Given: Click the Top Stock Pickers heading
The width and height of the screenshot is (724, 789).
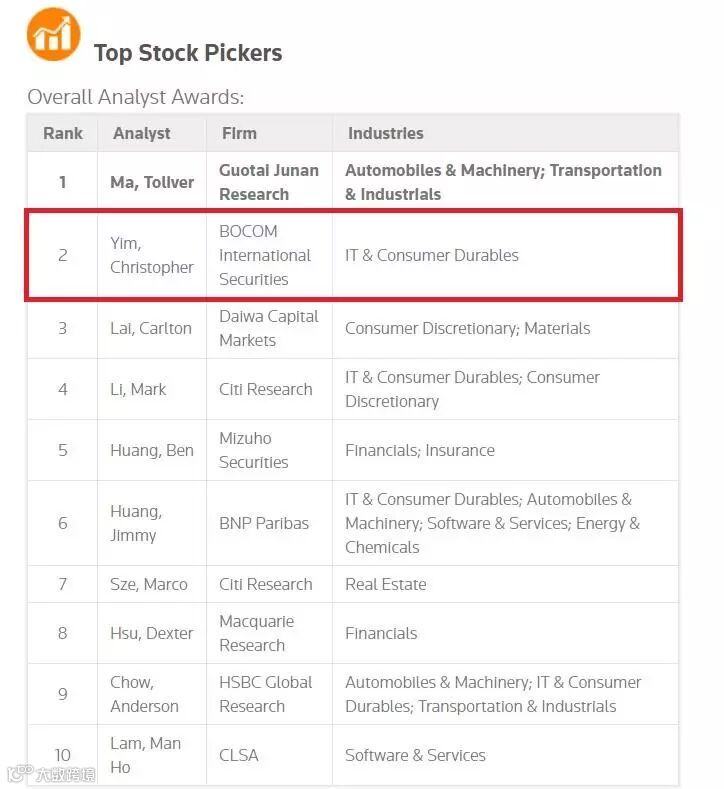Looking at the screenshot, I should click(x=188, y=53).
